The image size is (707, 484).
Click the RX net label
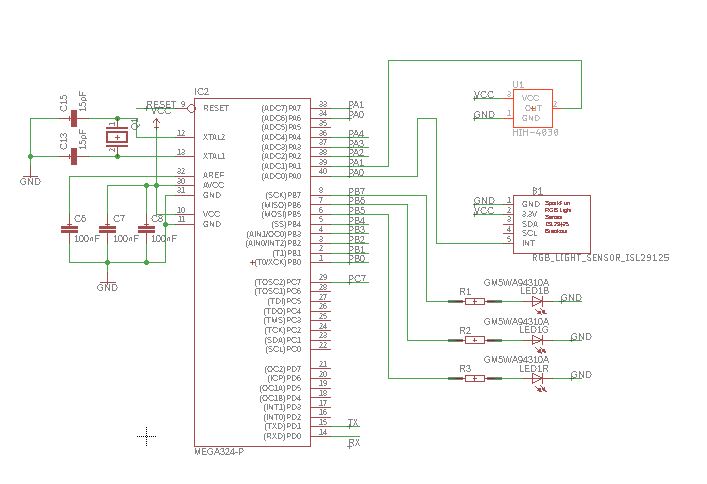point(354,443)
